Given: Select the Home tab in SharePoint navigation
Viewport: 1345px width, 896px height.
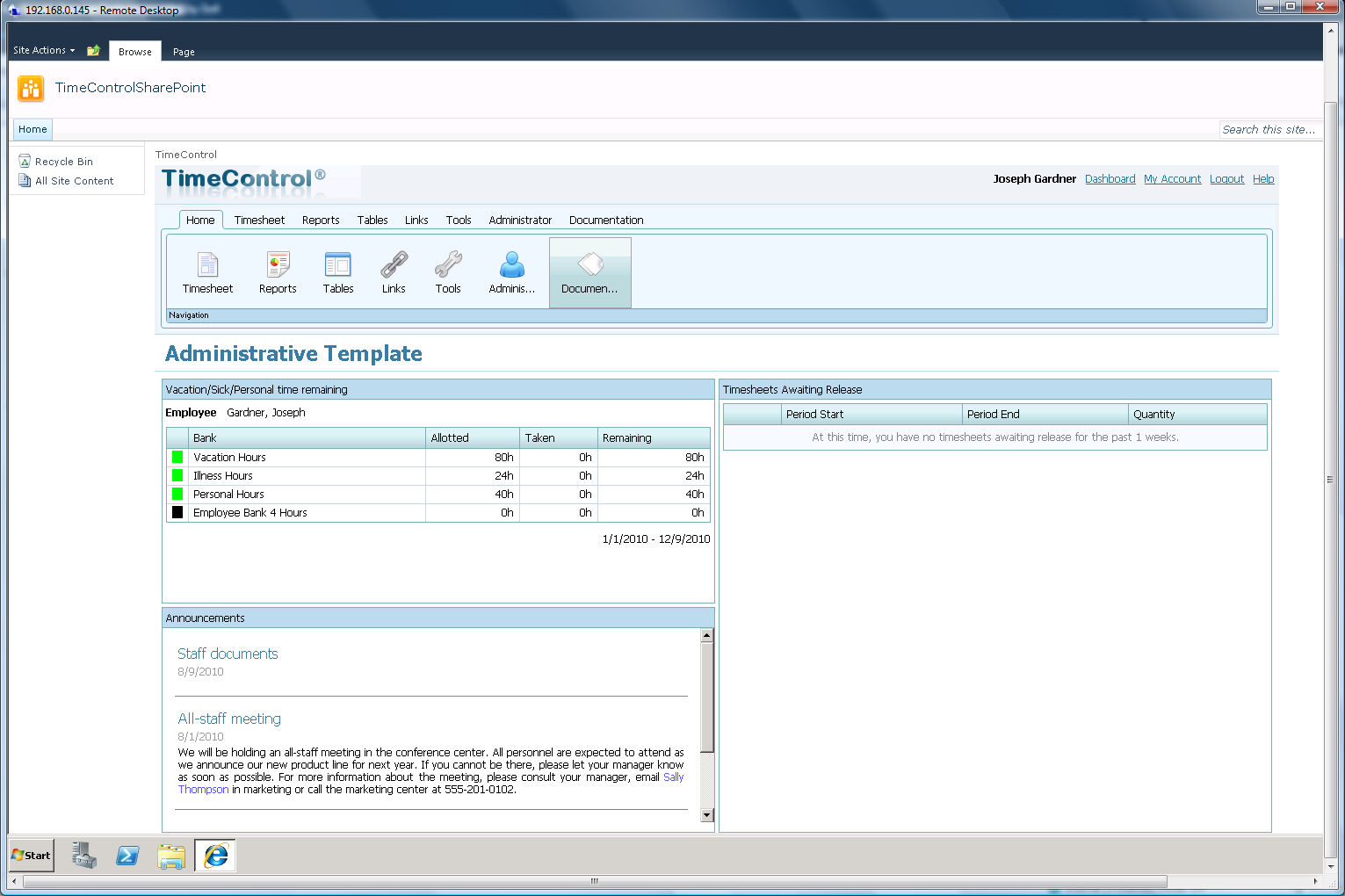Looking at the screenshot, I should coord(33,129).
